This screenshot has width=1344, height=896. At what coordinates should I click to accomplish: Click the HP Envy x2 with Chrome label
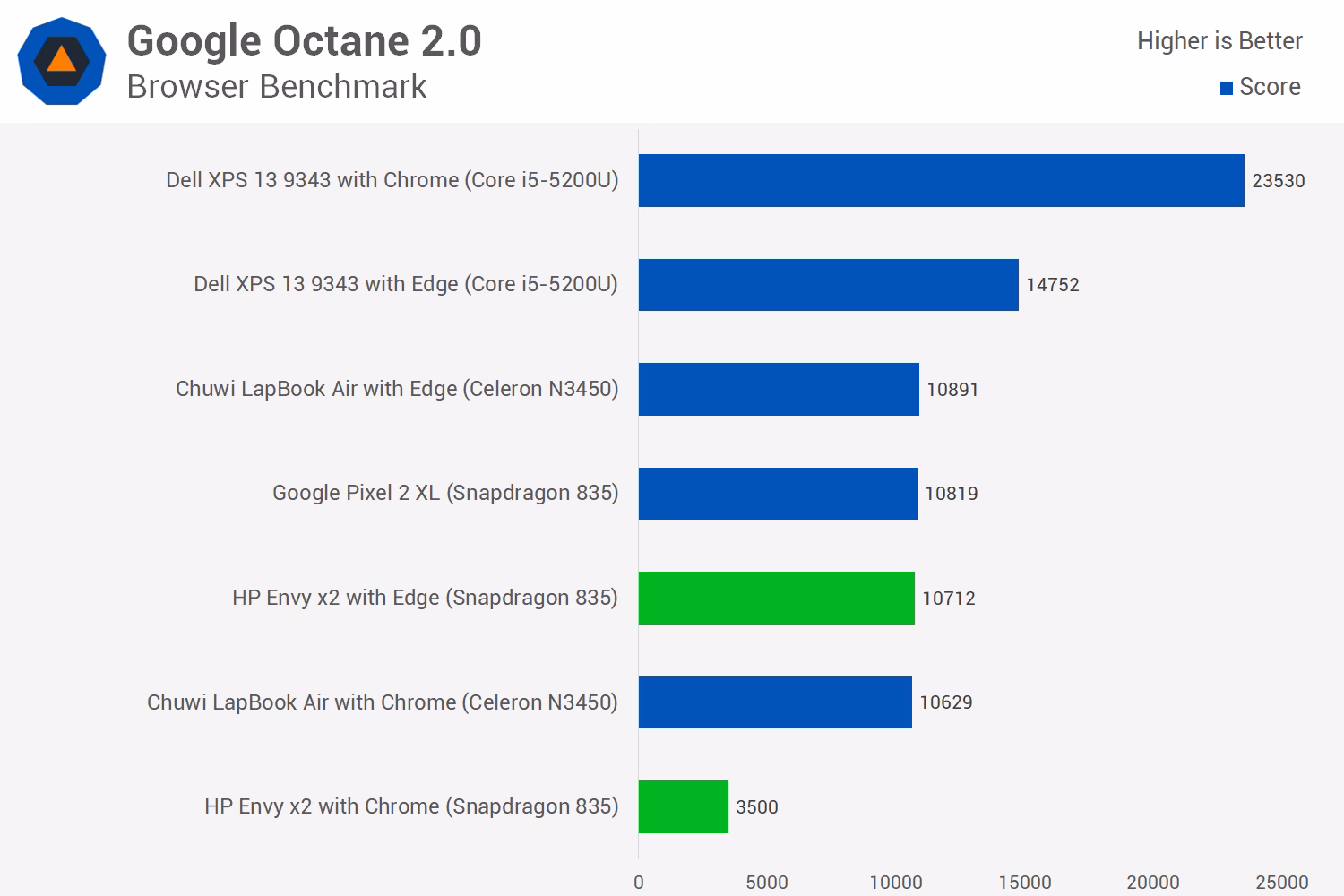(411, 806)
